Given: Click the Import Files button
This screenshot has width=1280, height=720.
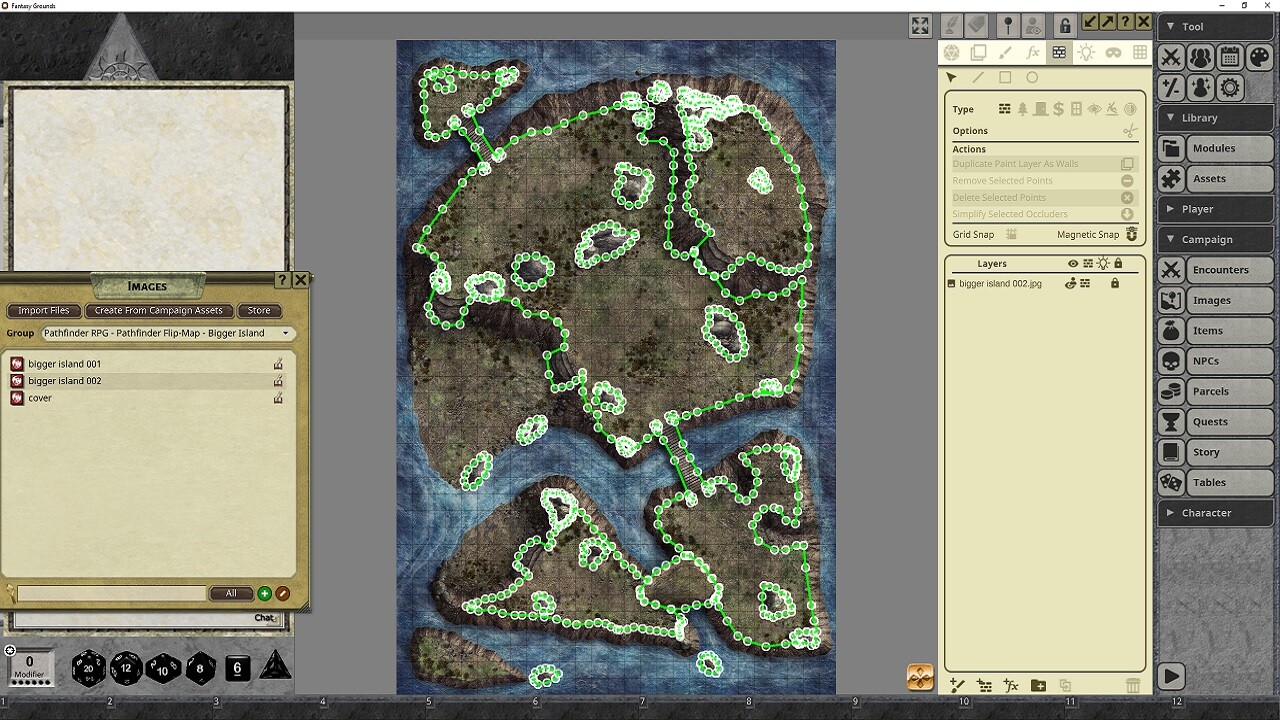Looking at the screenshot, I should click(43, 310).
